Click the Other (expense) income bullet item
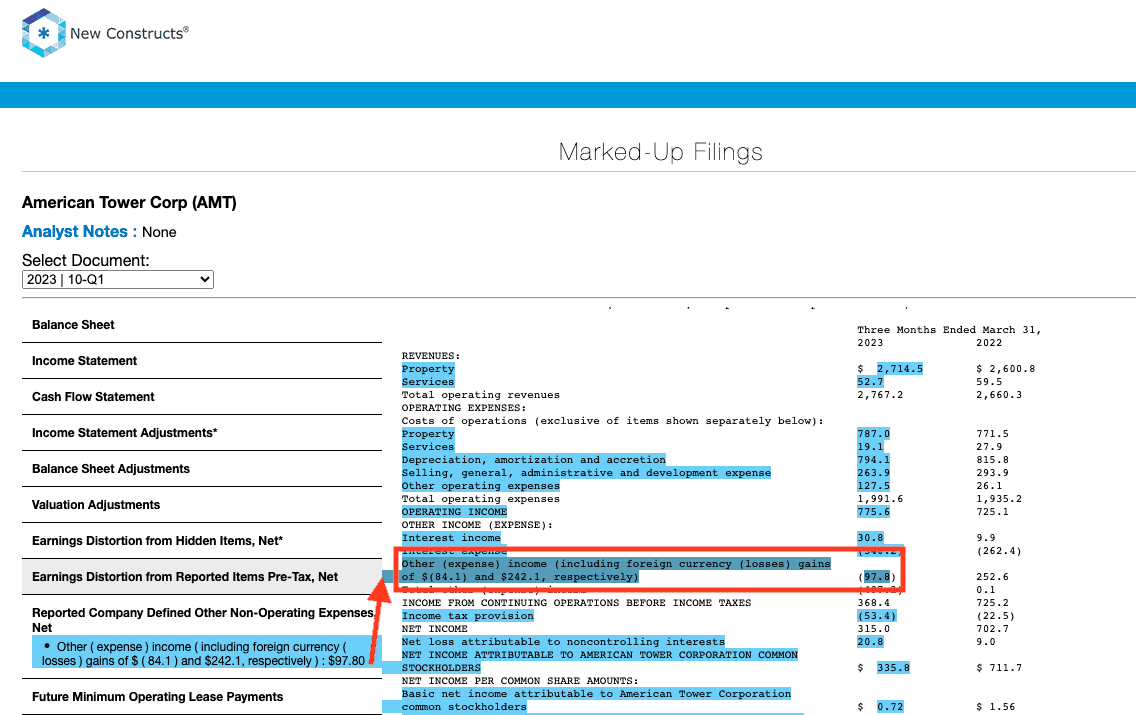This screenshot has width=1136, height=715. [203, 653]
